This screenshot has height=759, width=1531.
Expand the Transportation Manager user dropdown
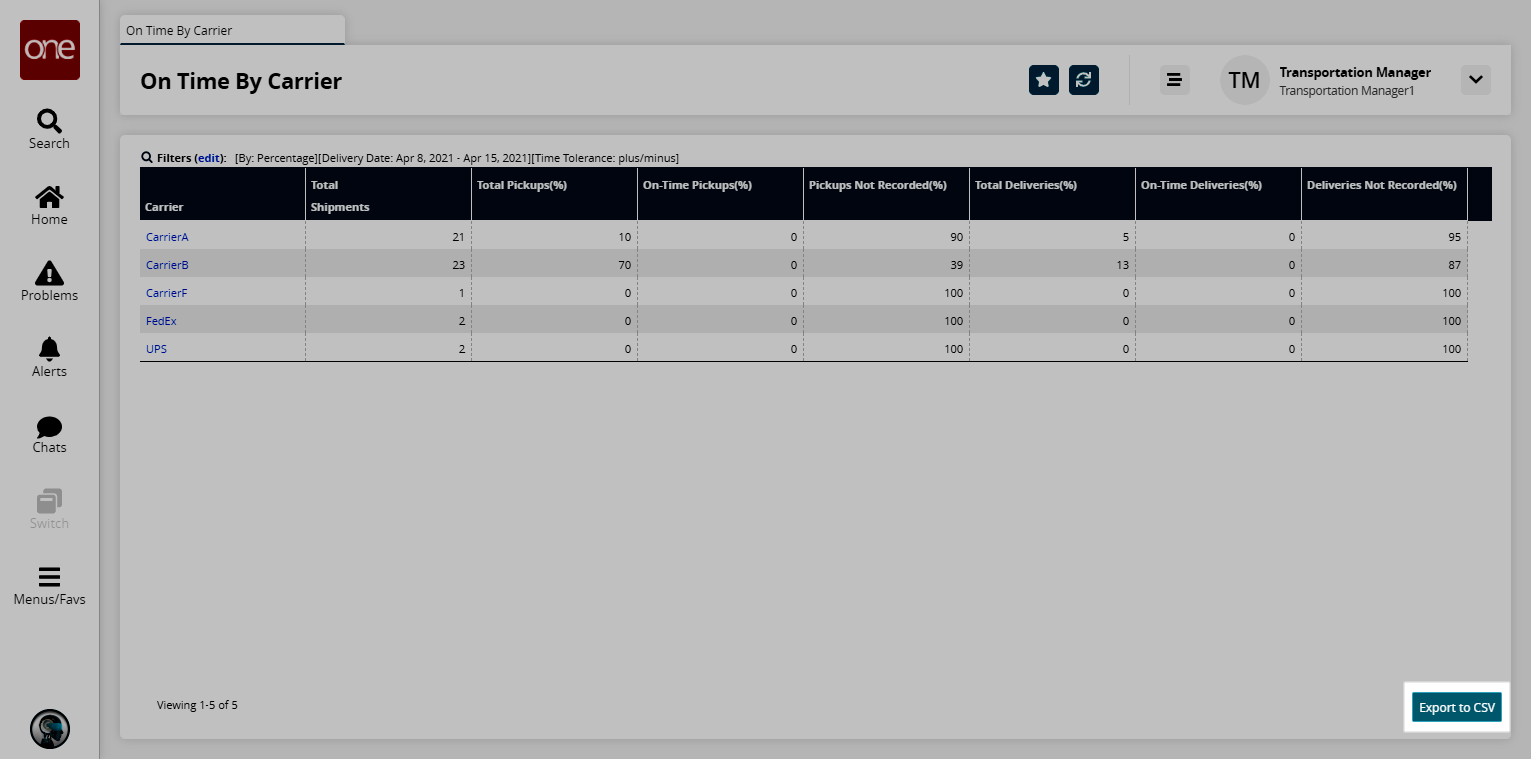1476,80
